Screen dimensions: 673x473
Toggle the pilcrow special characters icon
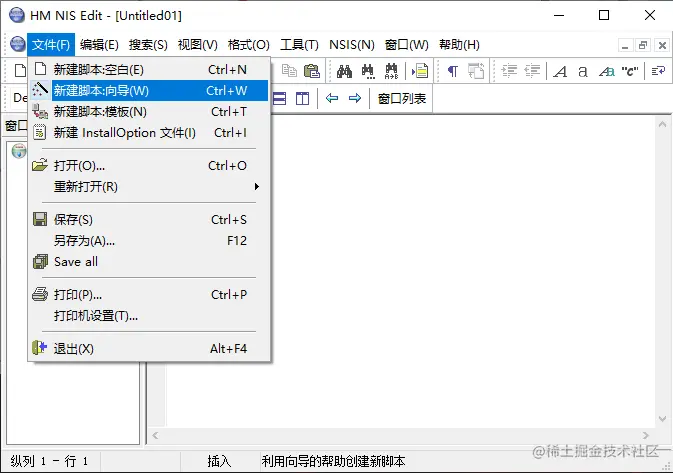tap(452, 71)
